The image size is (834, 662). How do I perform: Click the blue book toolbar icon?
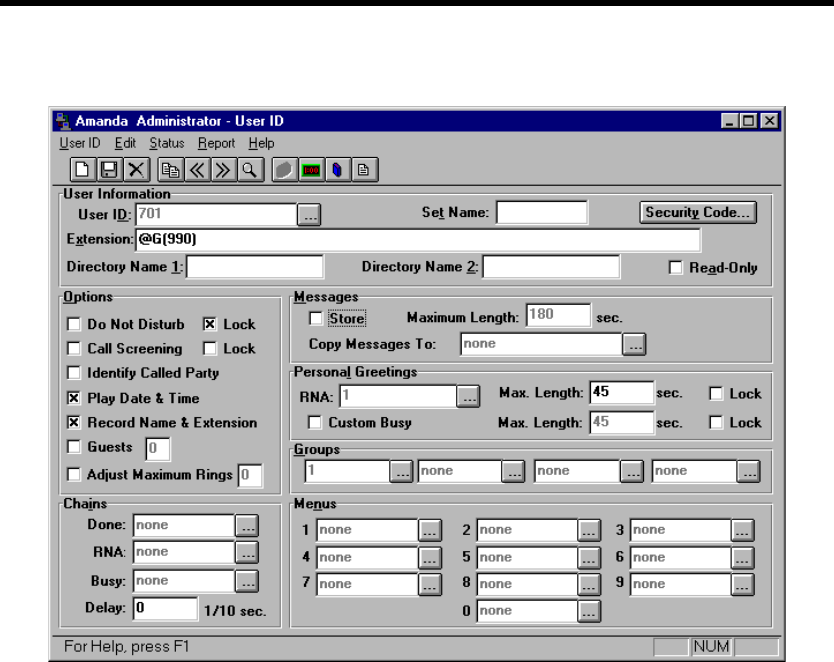[x=337, y=170]
